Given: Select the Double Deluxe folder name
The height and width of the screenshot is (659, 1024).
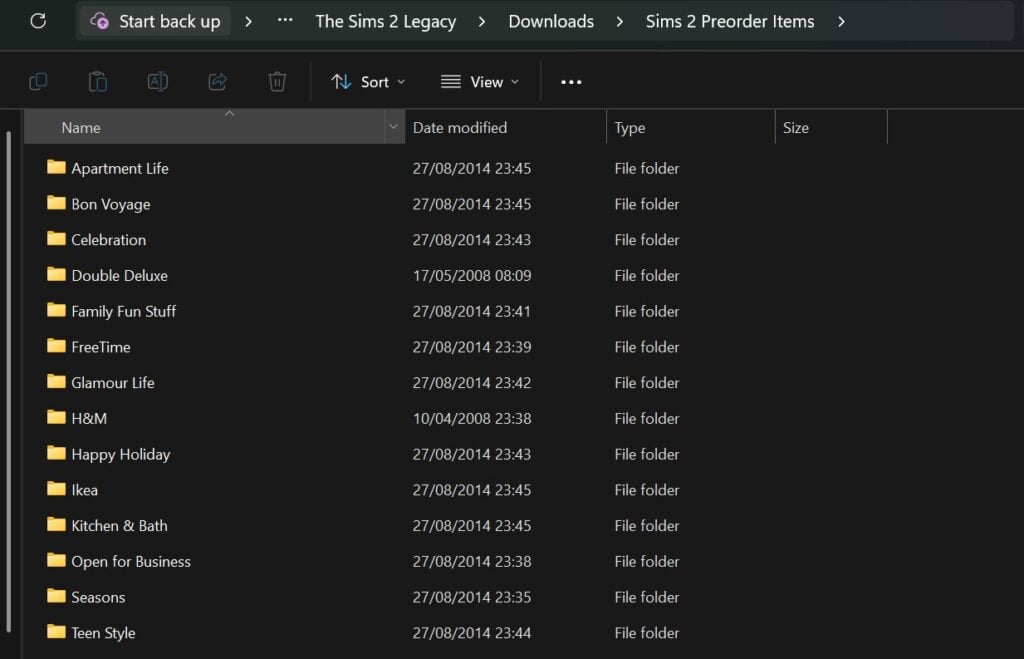Looking at the screenshot, I should coord(120,276).
